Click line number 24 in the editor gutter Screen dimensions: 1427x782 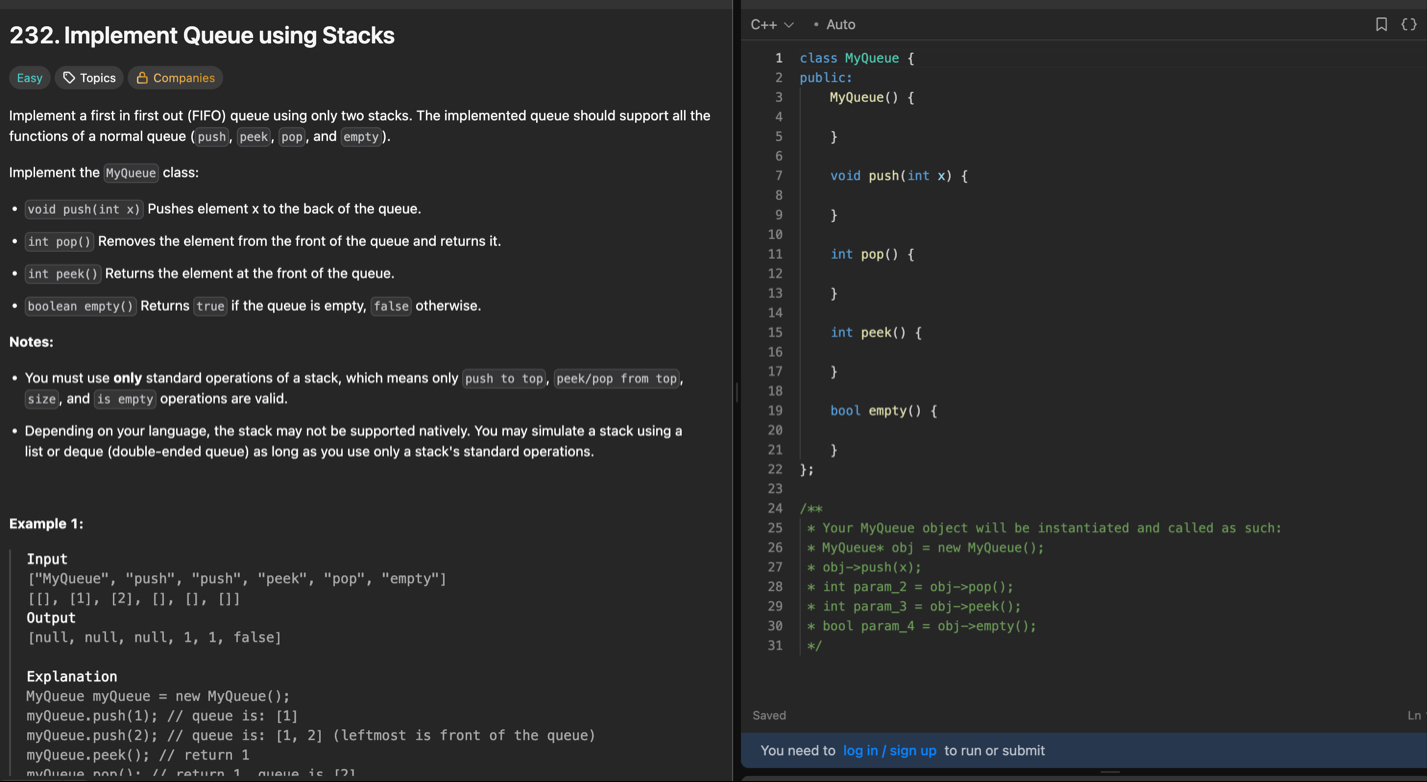[x=775, y=508]
